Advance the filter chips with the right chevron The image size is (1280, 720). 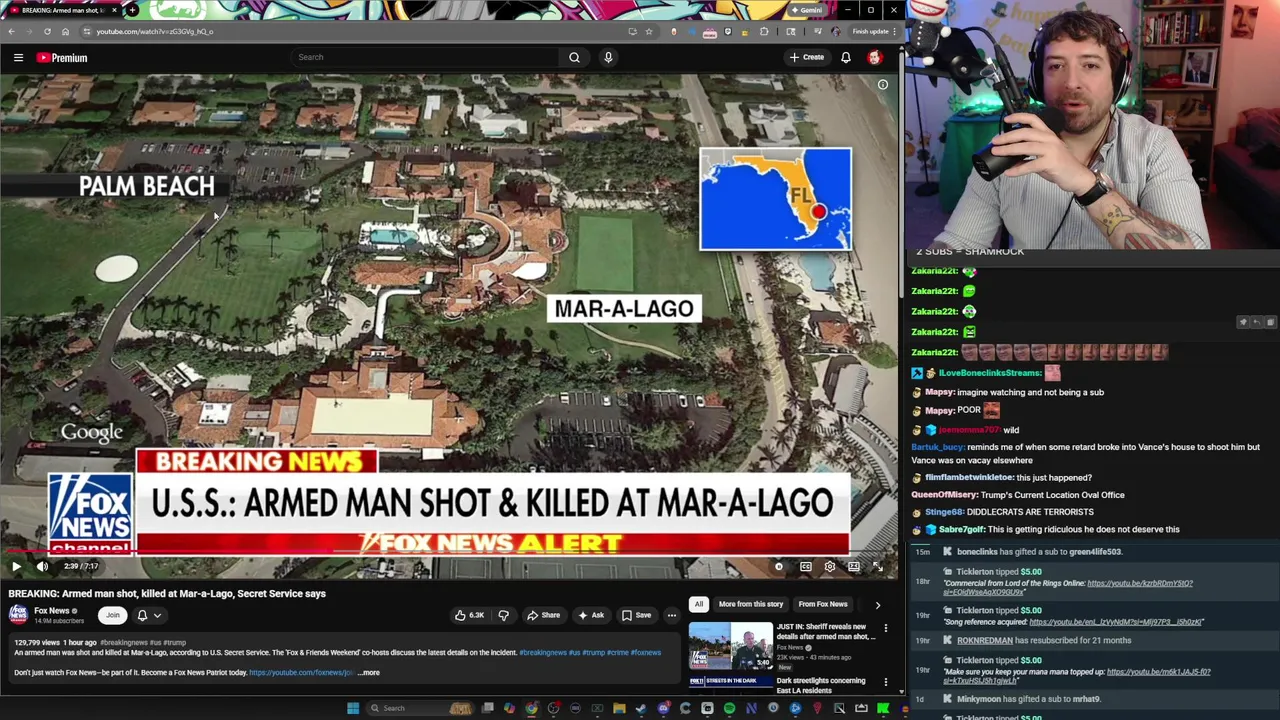878,604
